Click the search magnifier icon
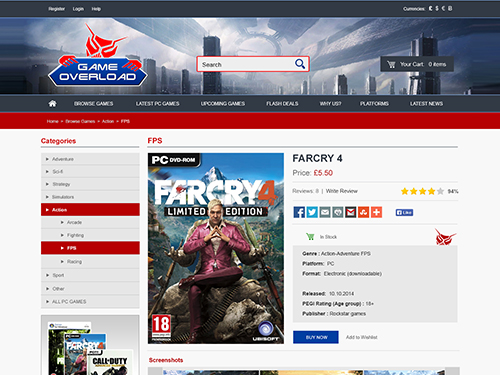This screenshot has height=375, width=500. click(300, 64)
